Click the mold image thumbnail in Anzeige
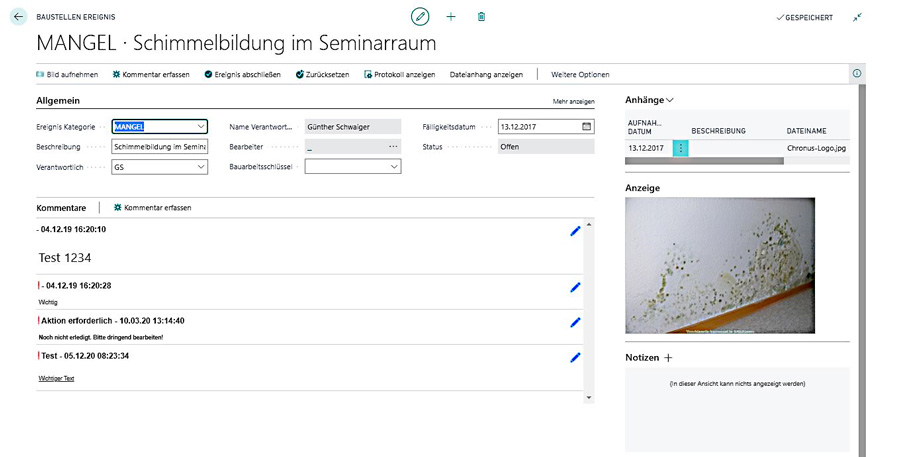Viewport: 900px width, 457px height. point(720,265)
